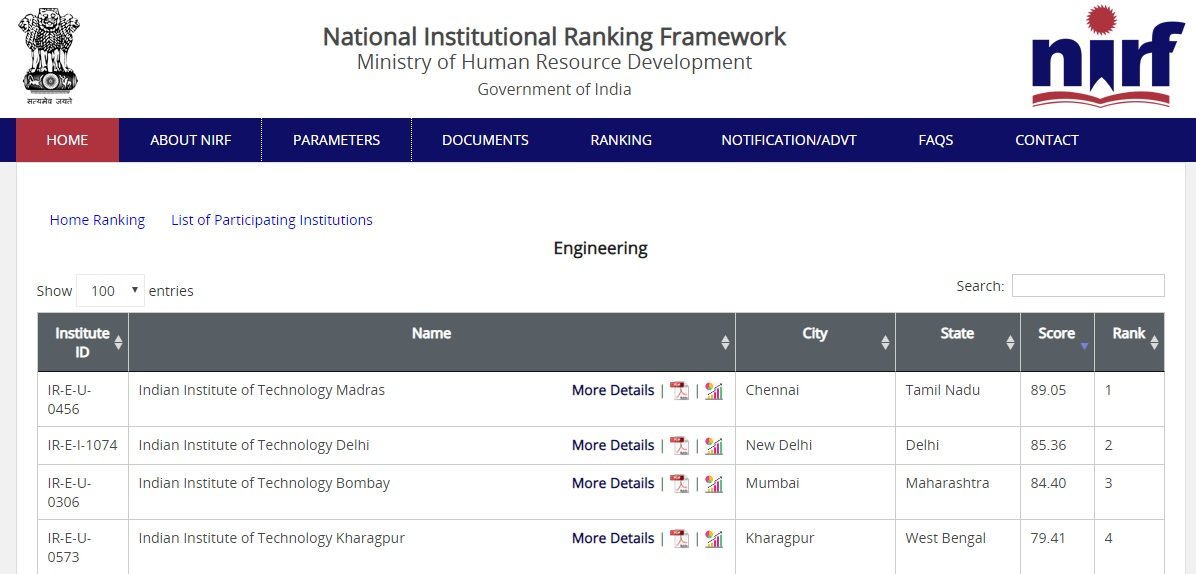Open the PDF icon for IIT Madras
1196x574 pixels.
(x=679, y=391)
